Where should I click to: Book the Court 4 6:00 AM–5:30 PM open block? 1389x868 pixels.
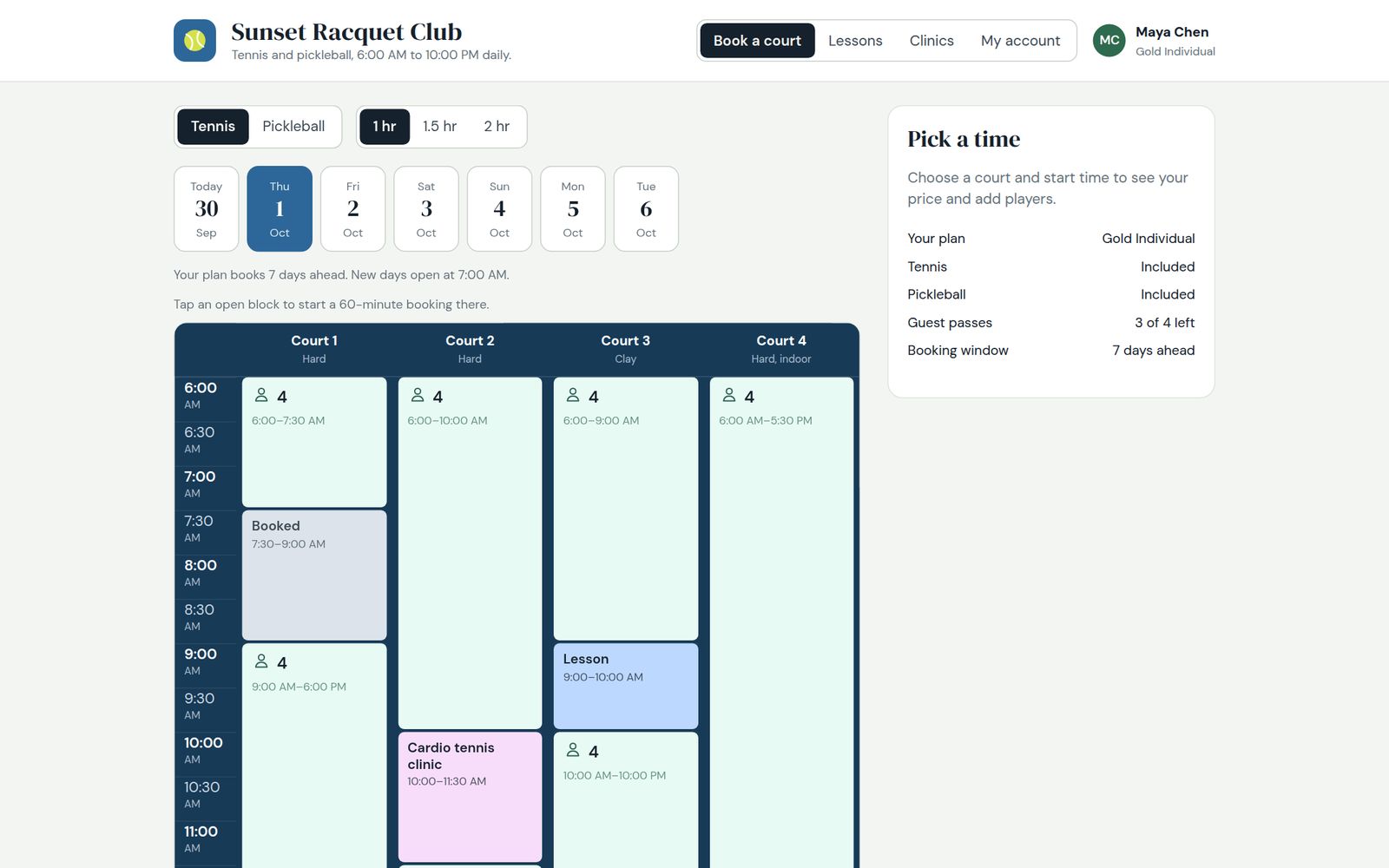781,622
